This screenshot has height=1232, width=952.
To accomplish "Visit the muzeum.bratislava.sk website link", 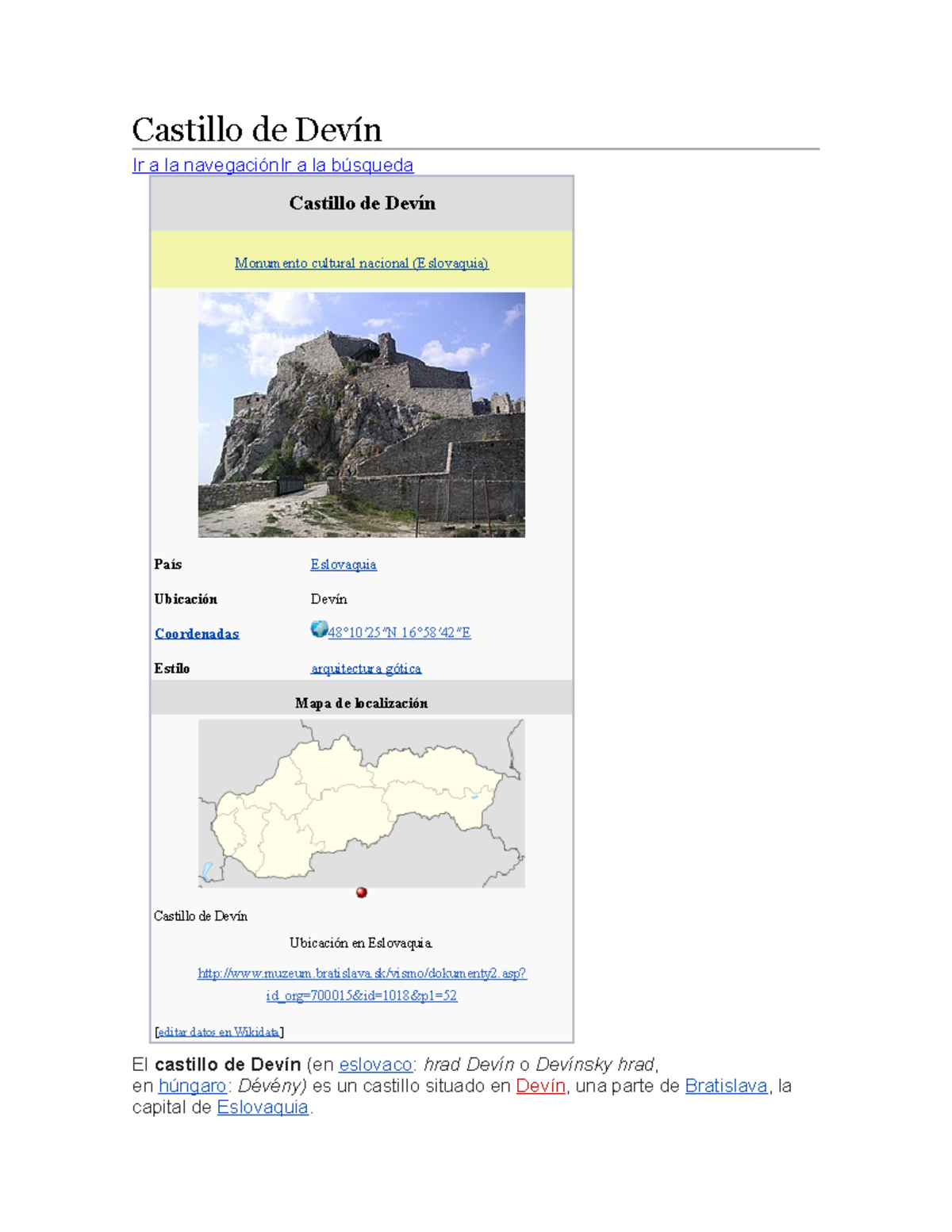I will click(362, 984).
